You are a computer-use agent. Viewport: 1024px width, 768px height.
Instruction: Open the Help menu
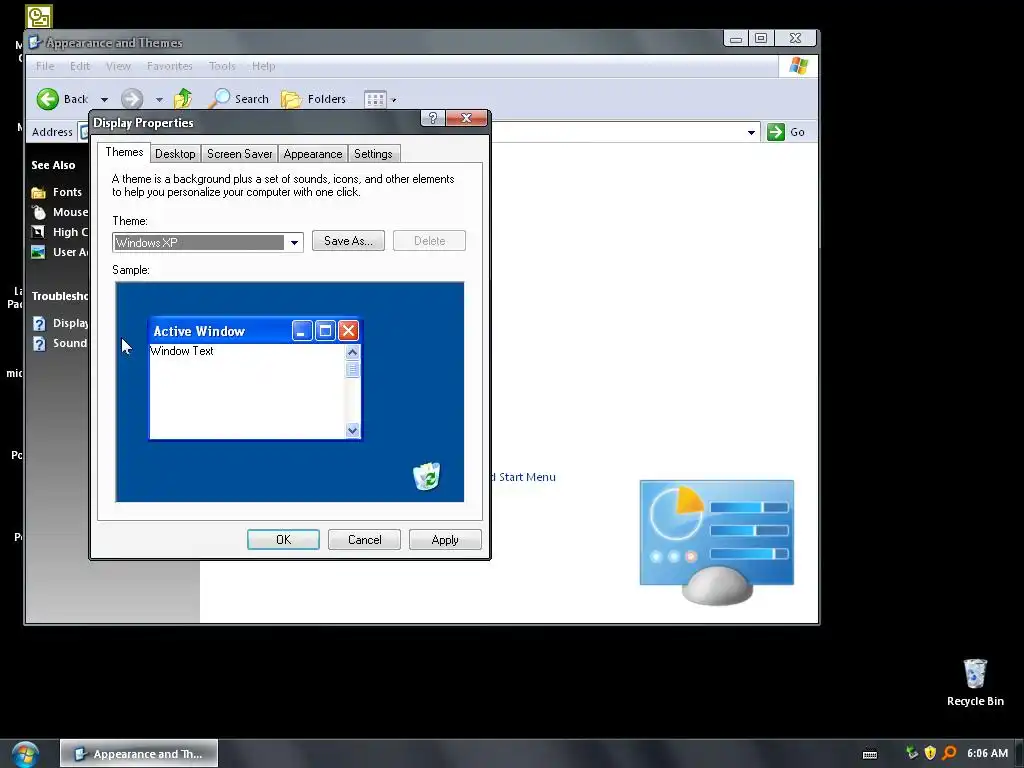click(x=263, y=66)
